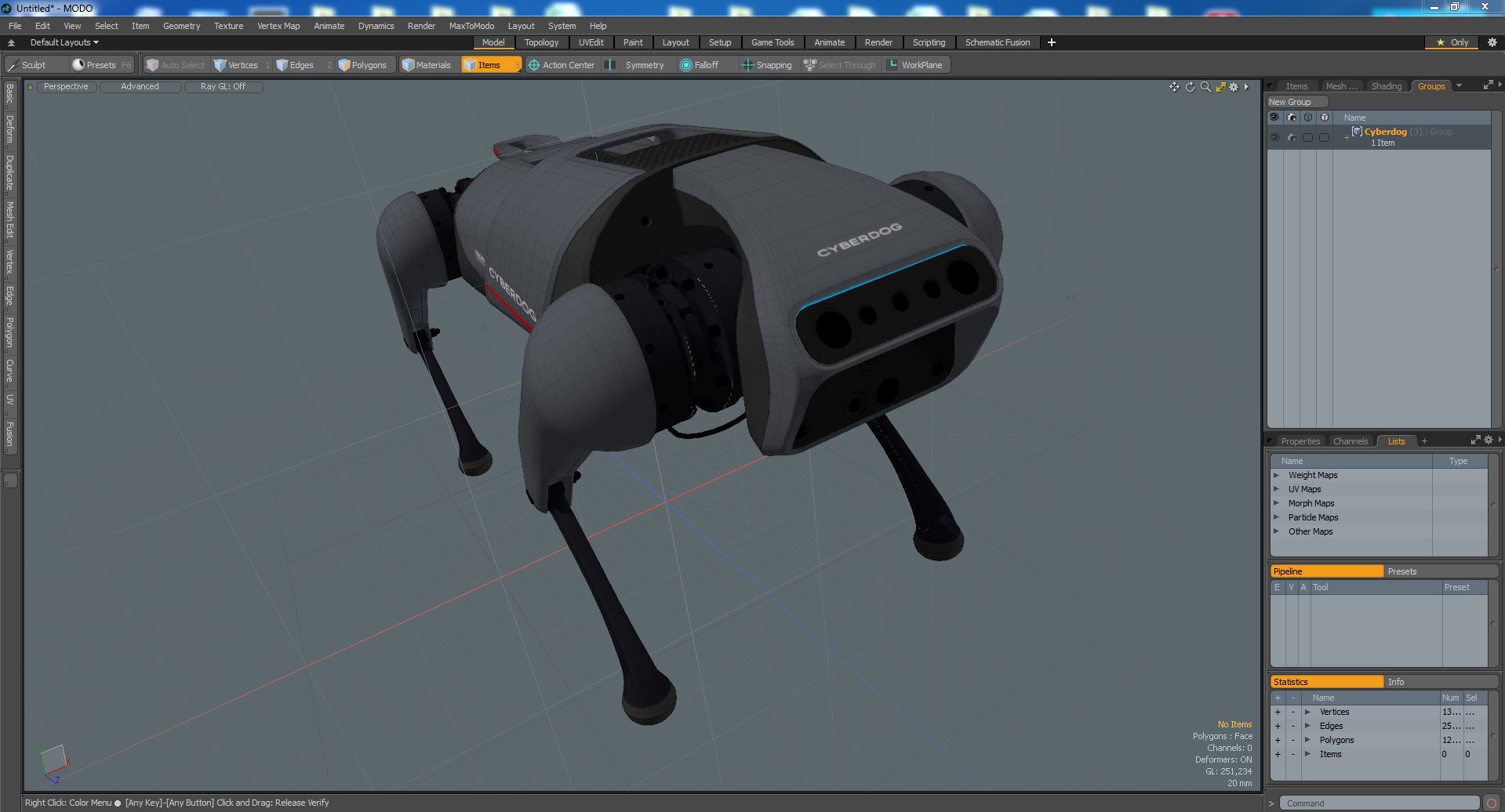The width and height of the screenshot is (1505, 812).
Task: Open the Action Center options
Action: point(562,65)
